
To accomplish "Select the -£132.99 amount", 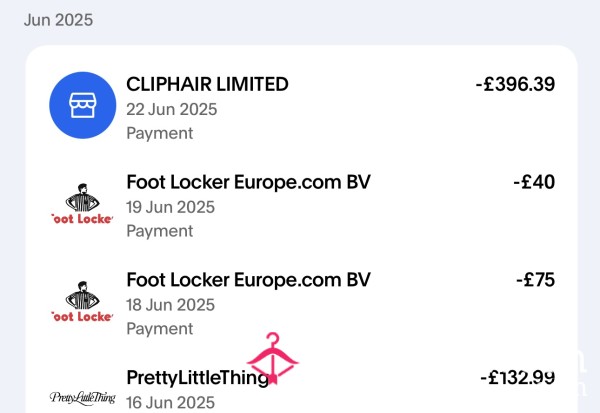I will click(x=518, y=378).
